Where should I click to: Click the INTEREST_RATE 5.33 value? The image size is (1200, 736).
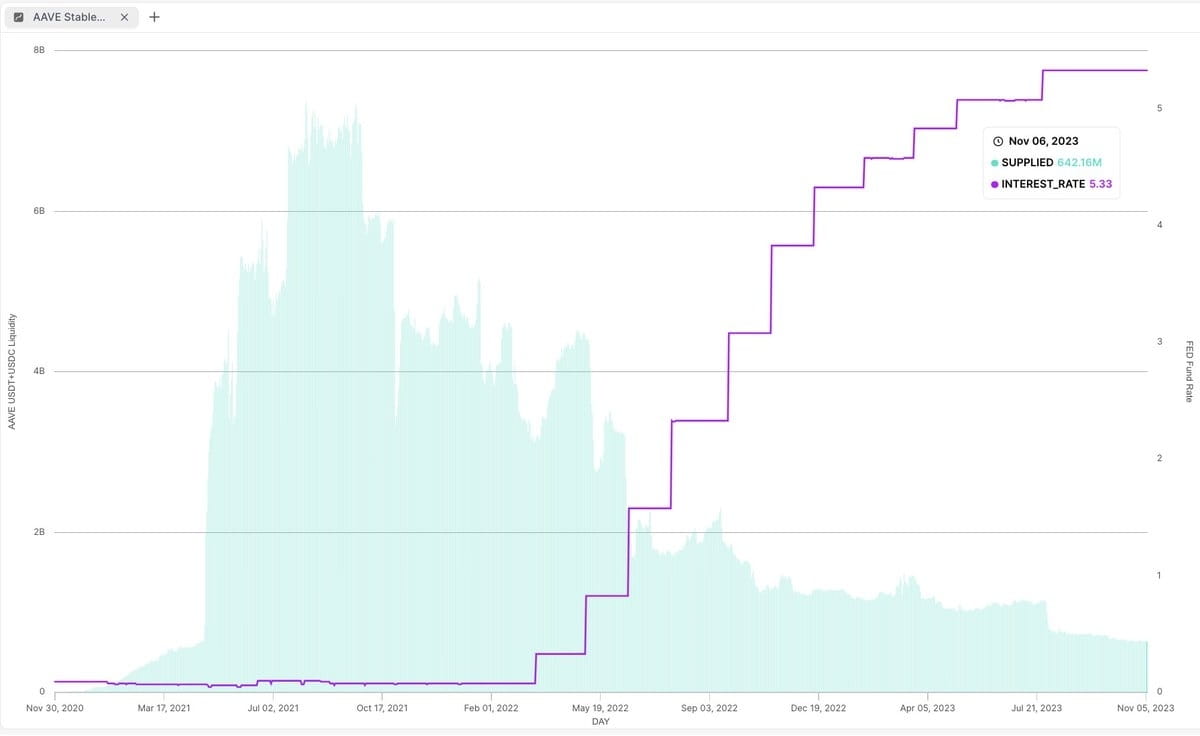[x=1100, y=184]
